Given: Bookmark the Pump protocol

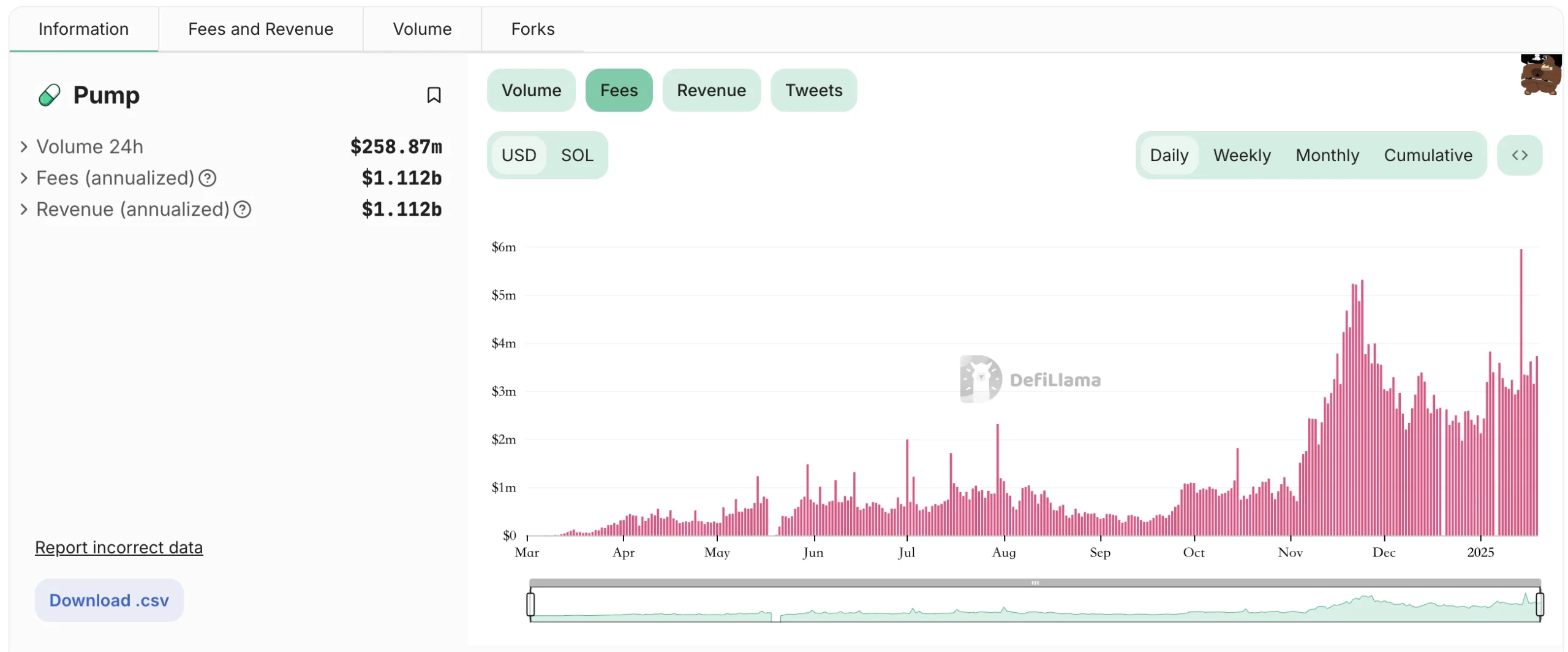Looking at the screenshot, I should (433, 95).
